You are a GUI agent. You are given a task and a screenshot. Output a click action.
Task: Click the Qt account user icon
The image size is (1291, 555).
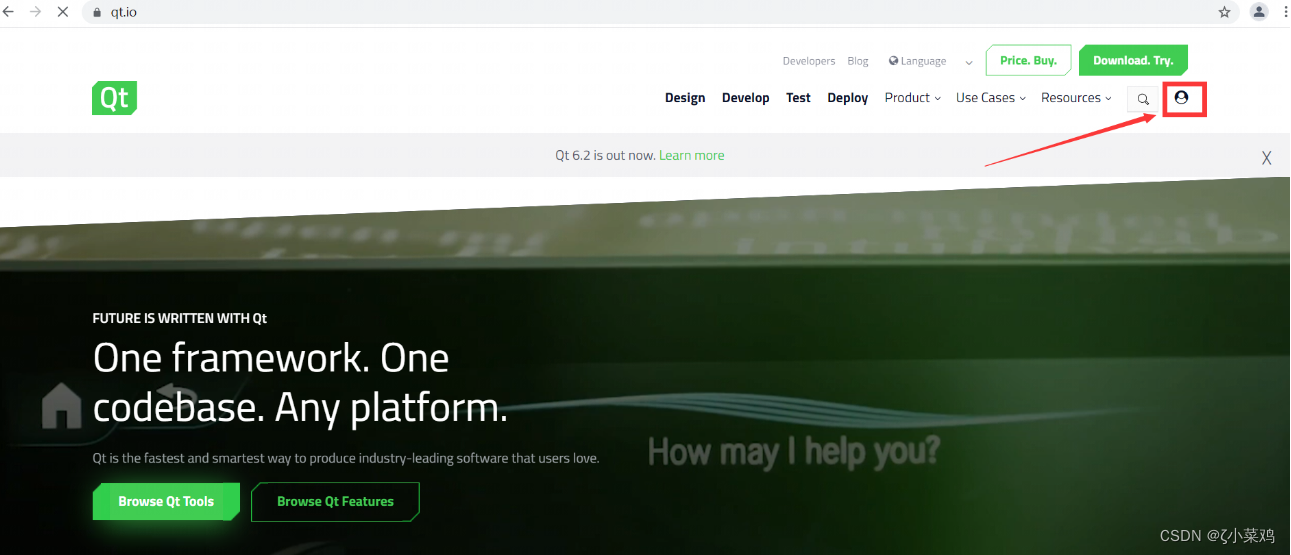pos(1181,98)
